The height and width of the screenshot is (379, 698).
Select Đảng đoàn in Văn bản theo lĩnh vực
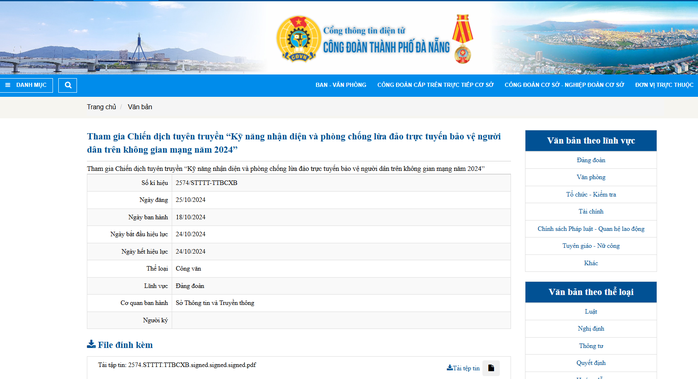[x=591, y=160]
